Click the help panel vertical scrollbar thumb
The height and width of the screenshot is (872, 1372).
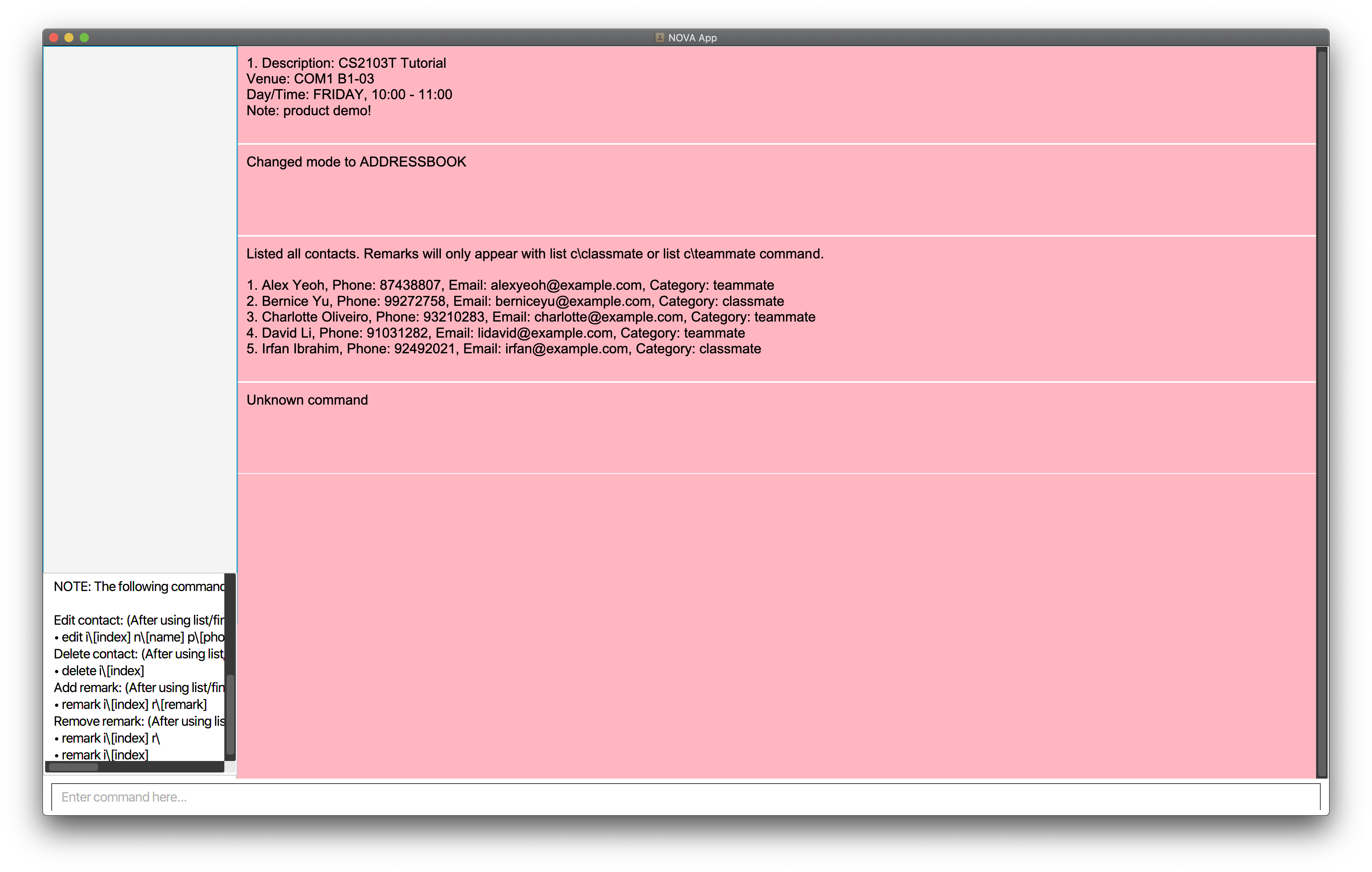pyautogui.click(x=231, y=715)
